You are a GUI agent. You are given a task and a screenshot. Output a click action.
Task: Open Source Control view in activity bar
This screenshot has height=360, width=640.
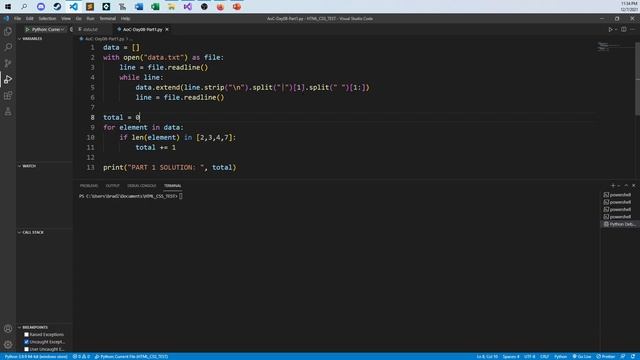coord(8,63)
